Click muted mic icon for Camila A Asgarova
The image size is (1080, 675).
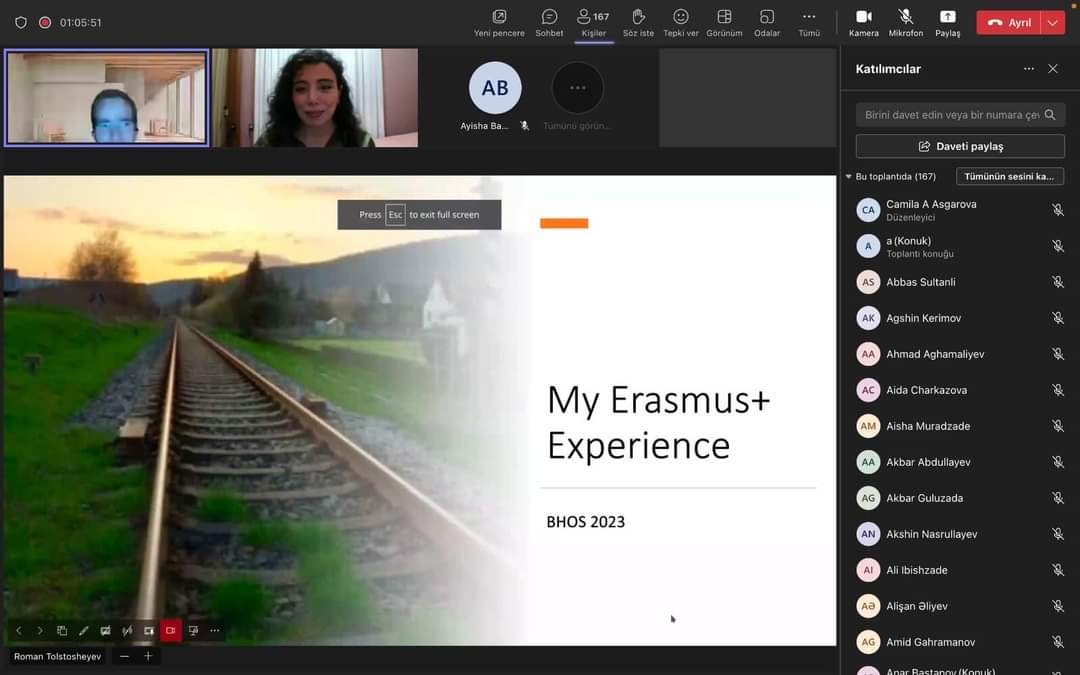pos(1058,209)
